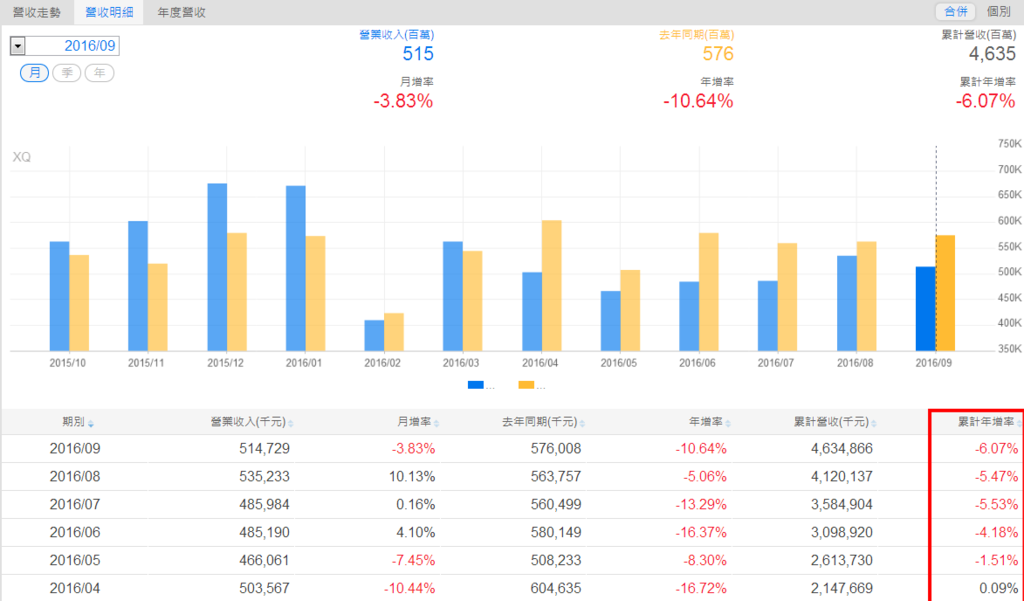Click the -5.06% yearly growth cell
The image size is (1024, 601).
tap(705, 477)
